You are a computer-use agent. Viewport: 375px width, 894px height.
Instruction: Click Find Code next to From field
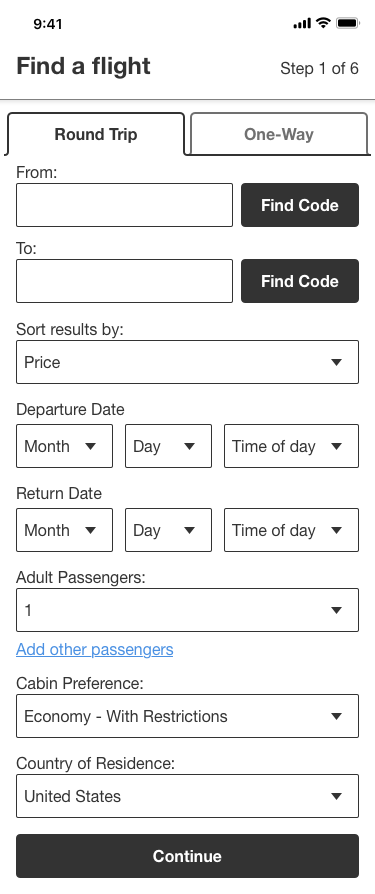300,205
